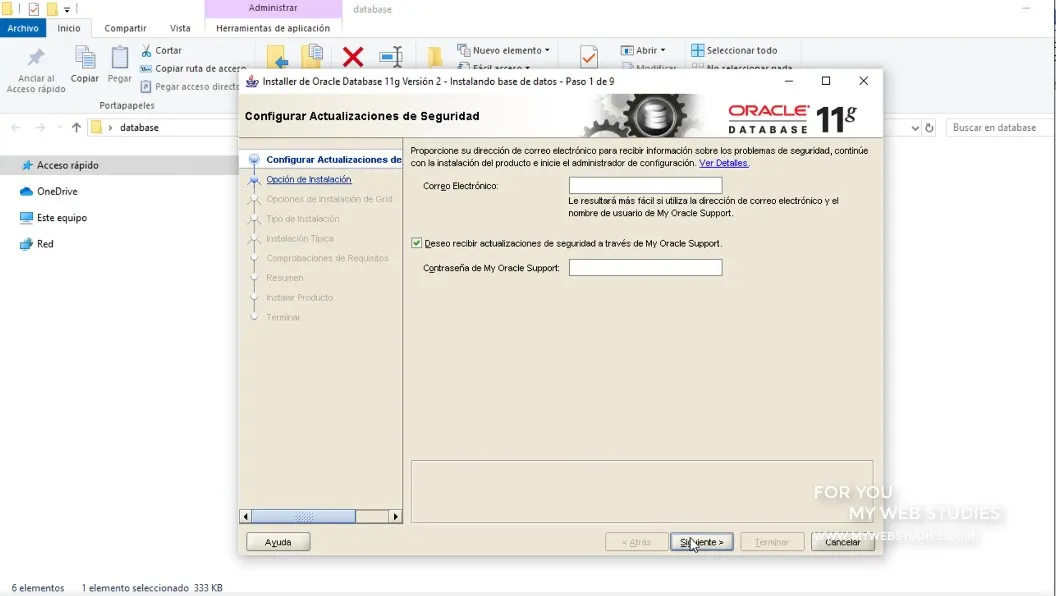Viewport: 1056px width, 596px height.
Task: Click the Explorer forward arrow button
Action: (40, 127)
